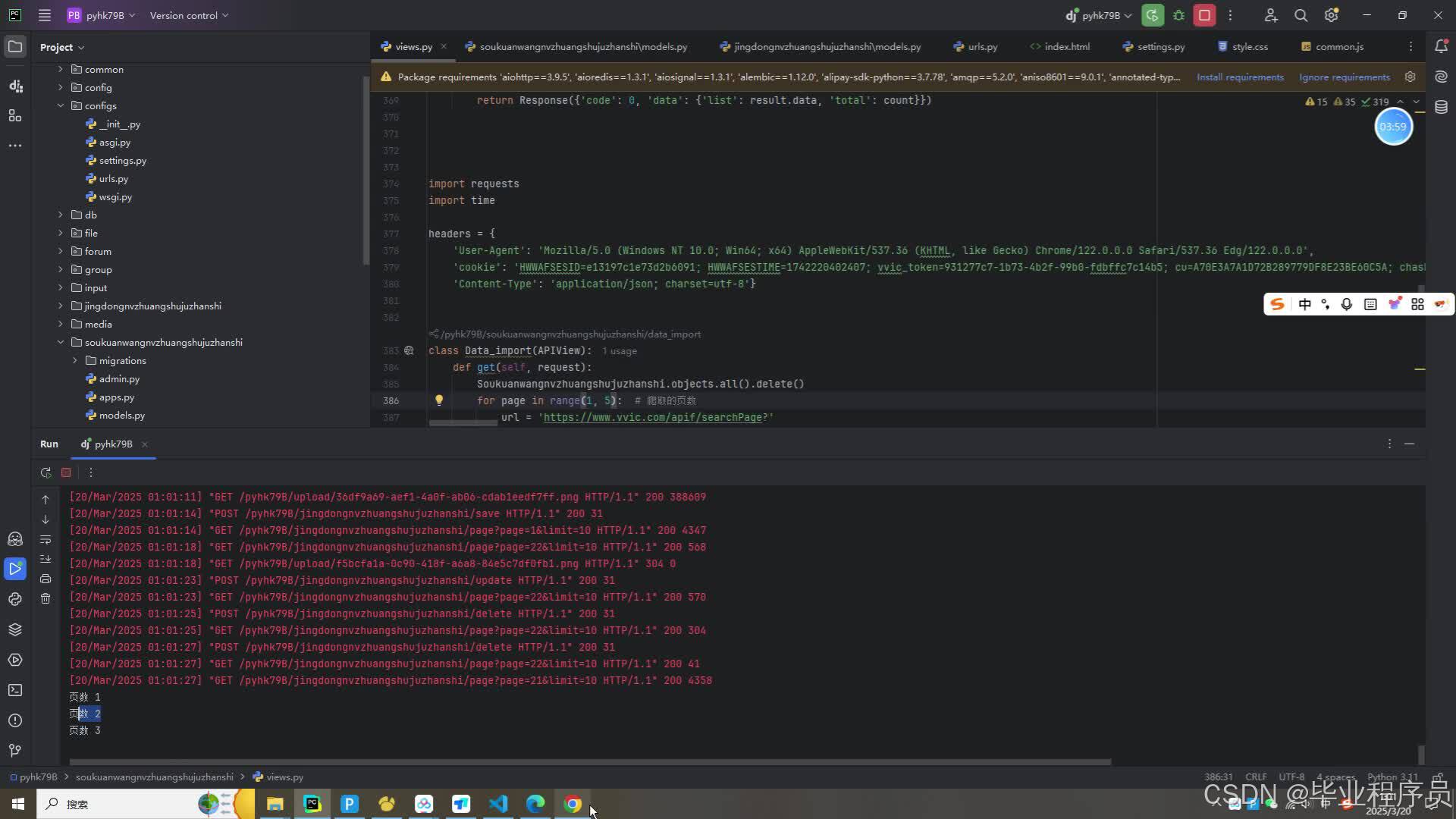
Task: Click the Debug bug icon
Action: click(x=1178, y=15)
